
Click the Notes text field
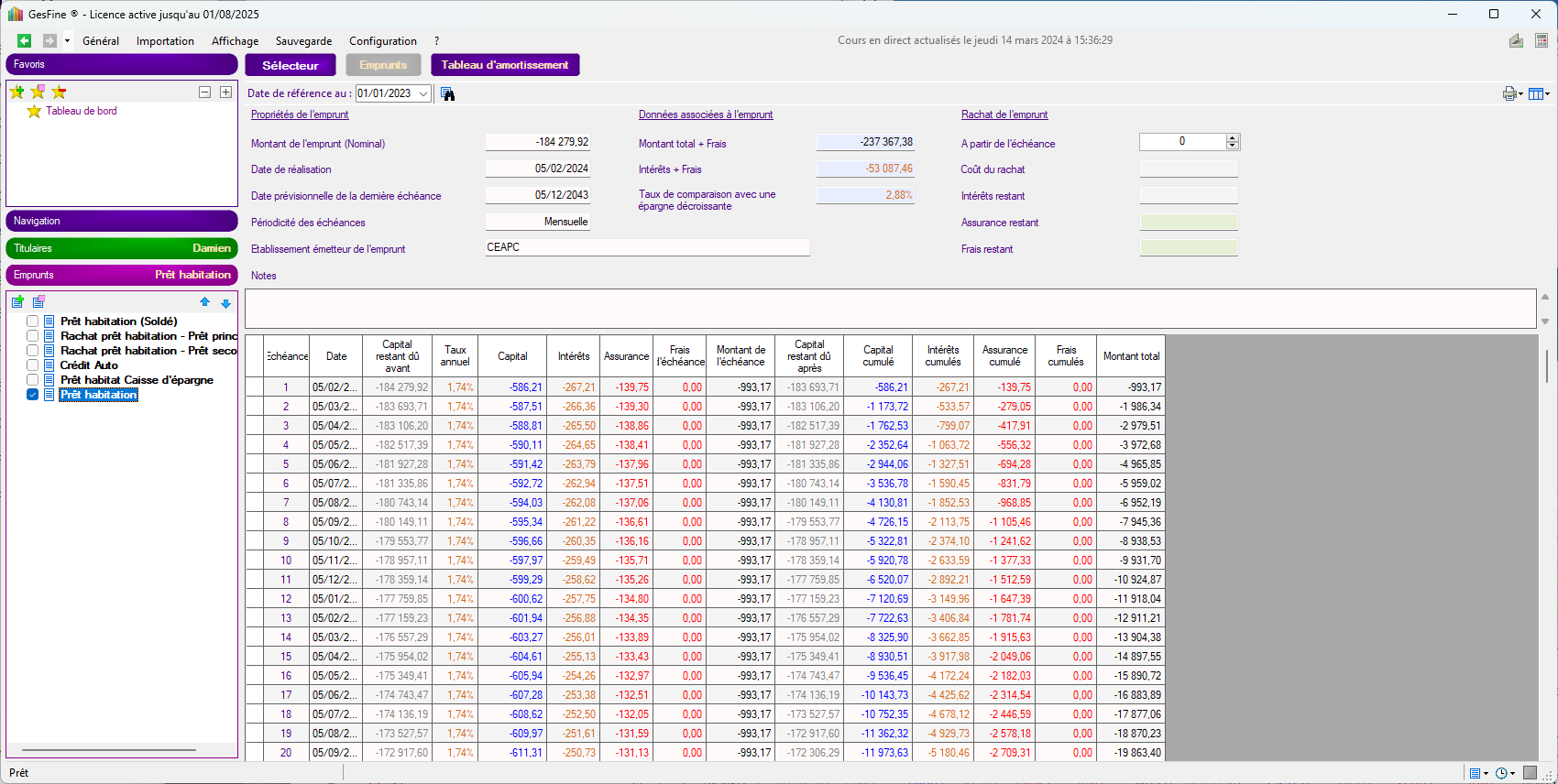coord(889,309)
